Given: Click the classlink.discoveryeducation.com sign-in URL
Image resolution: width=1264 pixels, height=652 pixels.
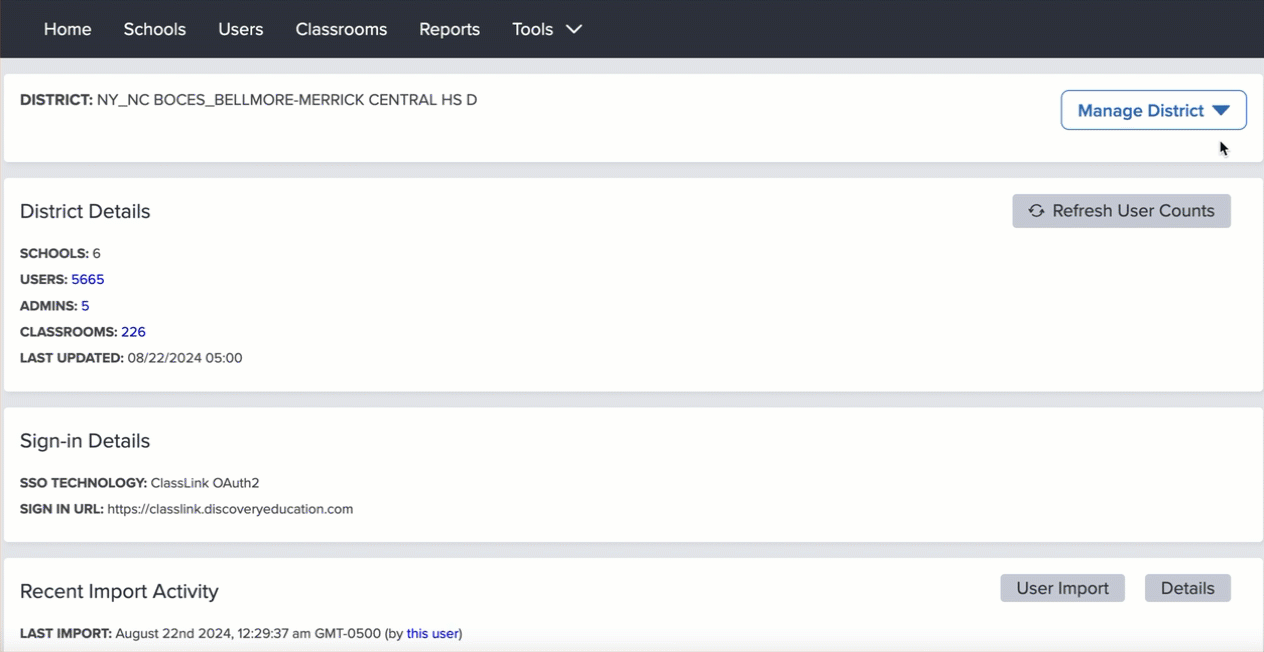Looking at the screenshot, I should (230, 508).
